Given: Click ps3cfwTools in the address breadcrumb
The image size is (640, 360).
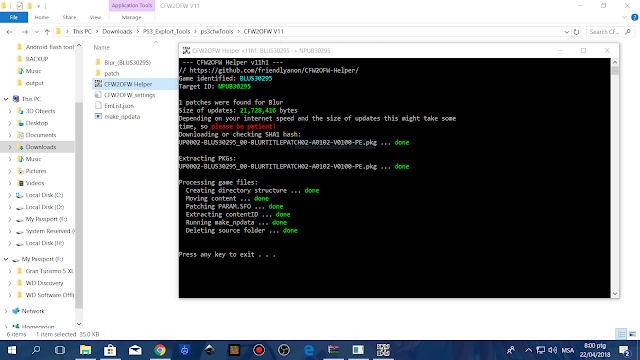Looking at the screenshot, I should point(217,31).
